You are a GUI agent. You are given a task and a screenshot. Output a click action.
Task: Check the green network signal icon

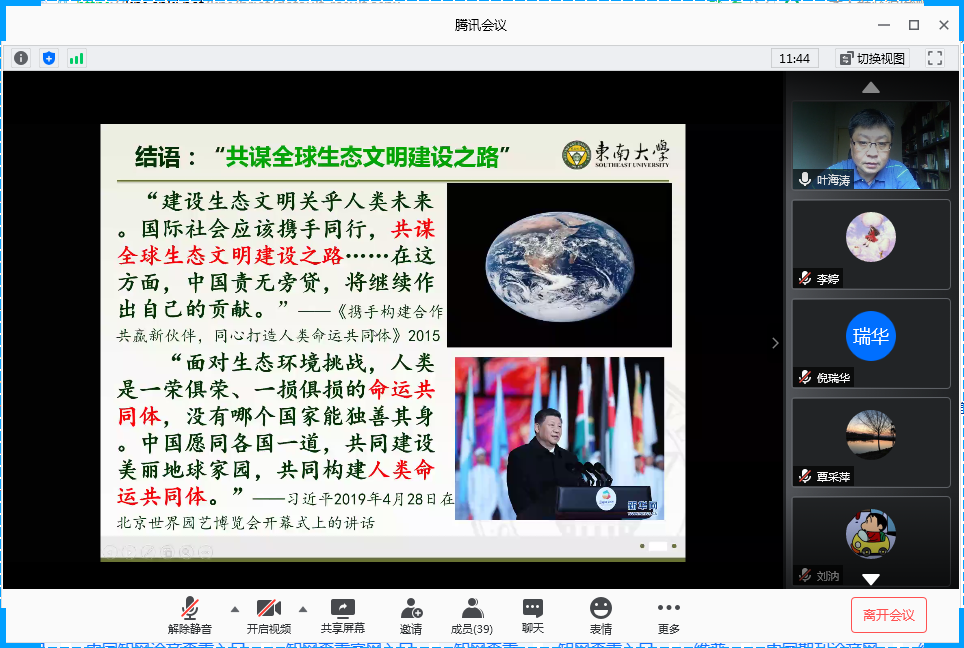(x=76, y=58)
